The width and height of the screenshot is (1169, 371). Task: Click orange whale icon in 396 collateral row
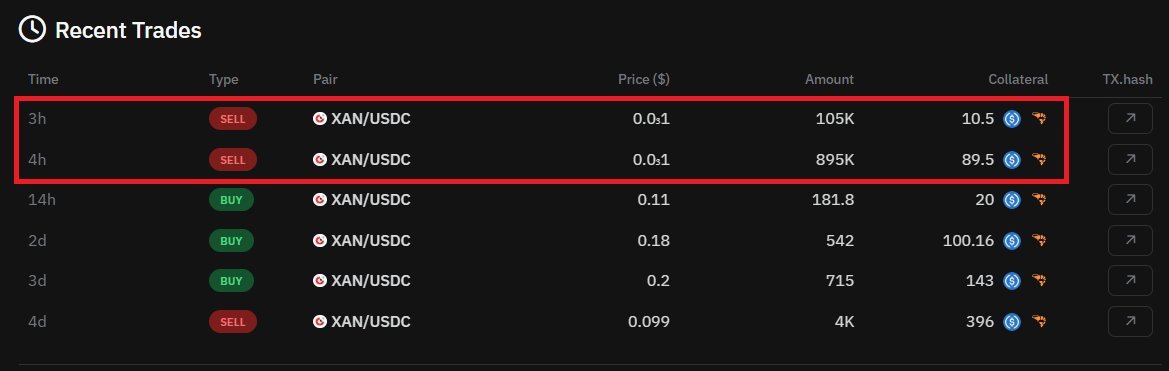pos(1039,322)
